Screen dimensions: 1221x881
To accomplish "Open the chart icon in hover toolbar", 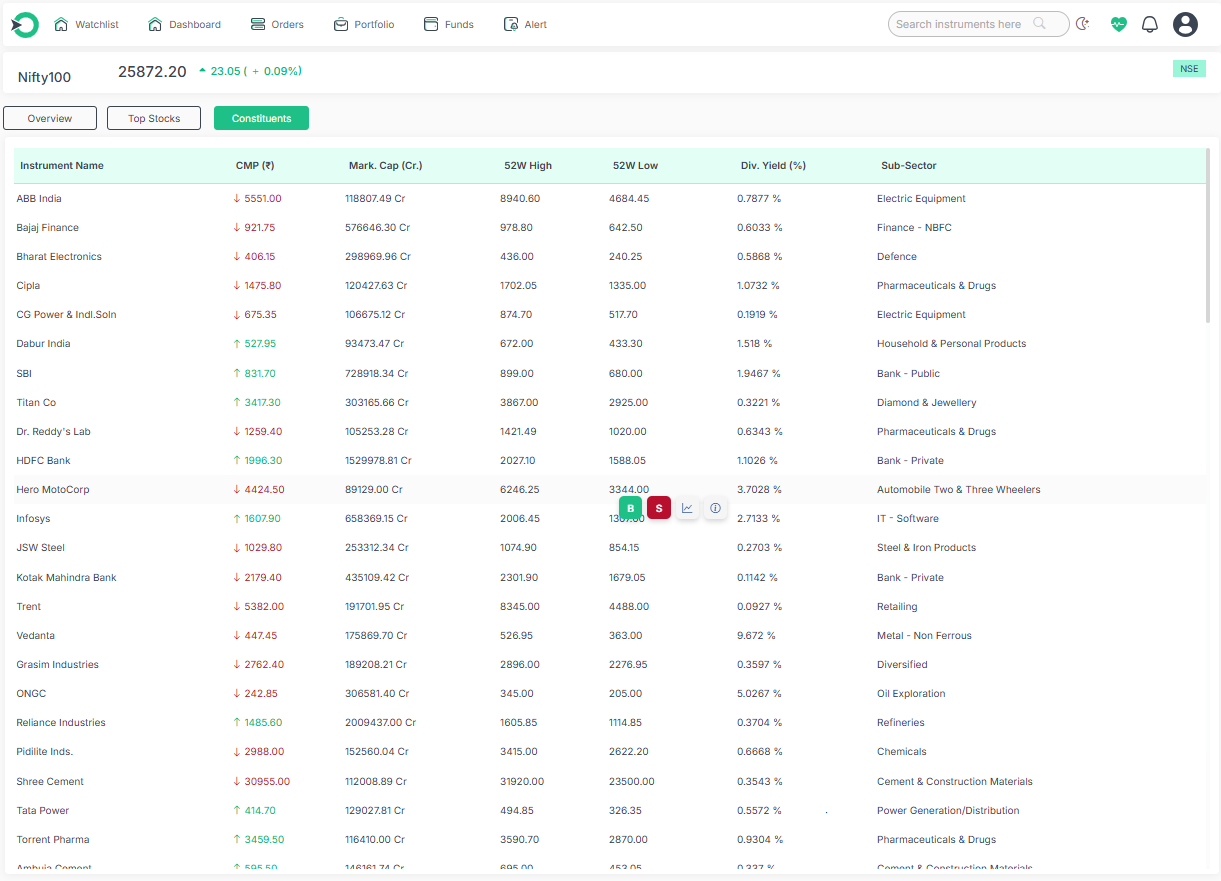I will [687, 508].
